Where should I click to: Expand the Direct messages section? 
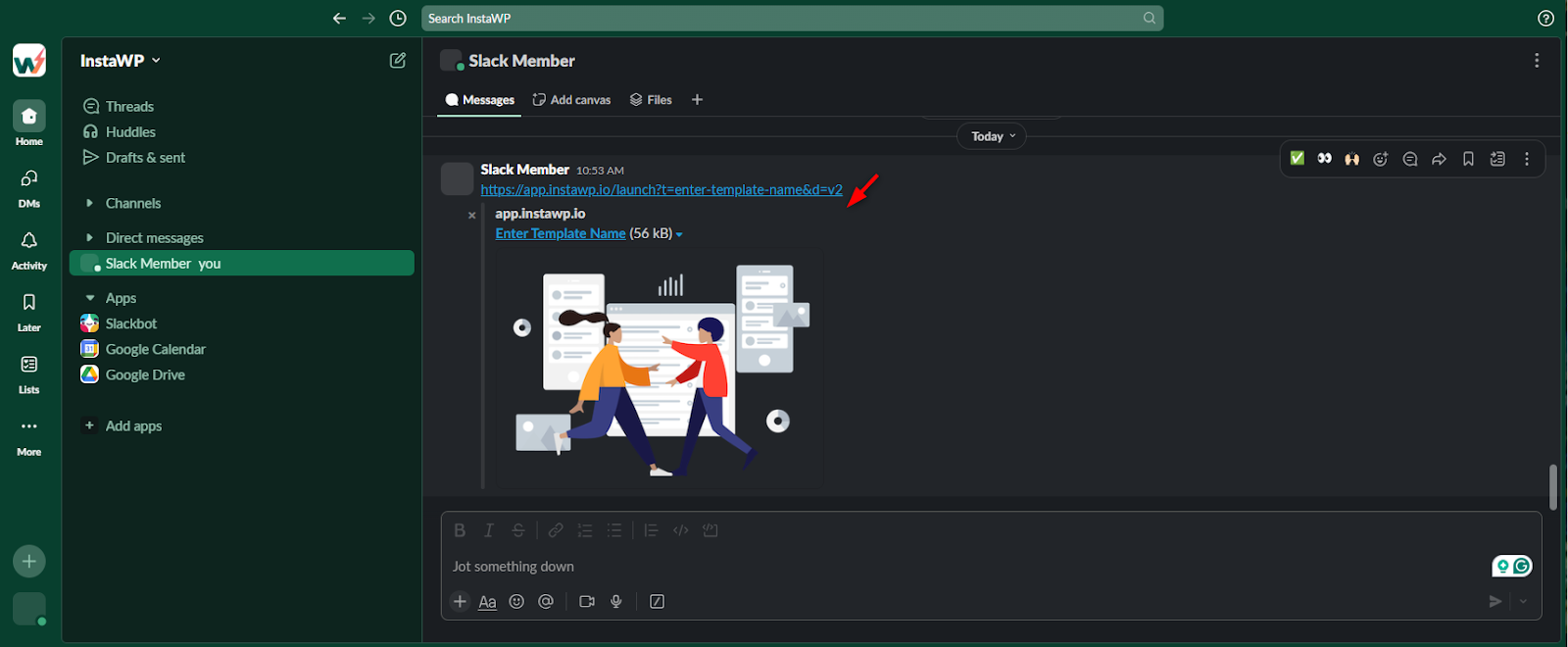89,237
